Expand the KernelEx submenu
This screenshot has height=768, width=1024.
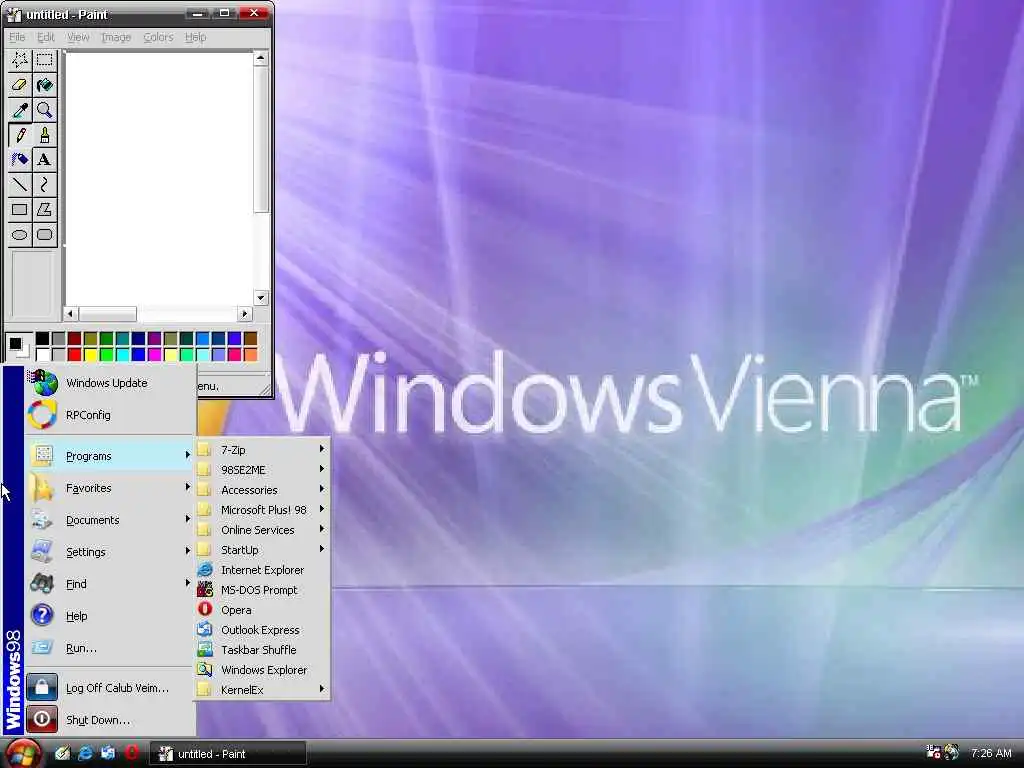(262, 690)
